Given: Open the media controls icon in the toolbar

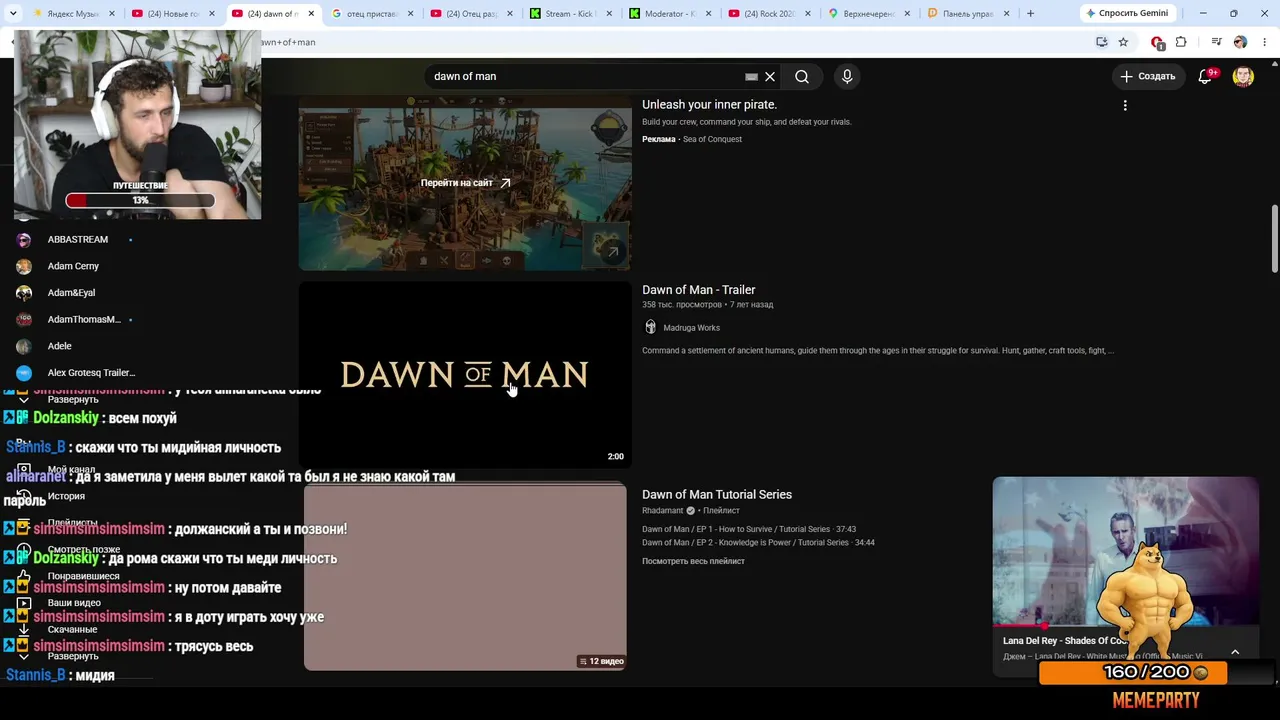Looking at the screenshot, I should (1216, 42).
